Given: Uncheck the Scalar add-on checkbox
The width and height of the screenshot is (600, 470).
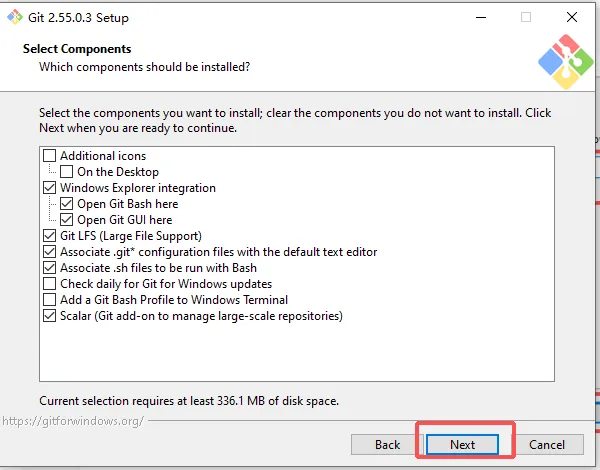Looking at the screenshot, I should coord(49,316).
